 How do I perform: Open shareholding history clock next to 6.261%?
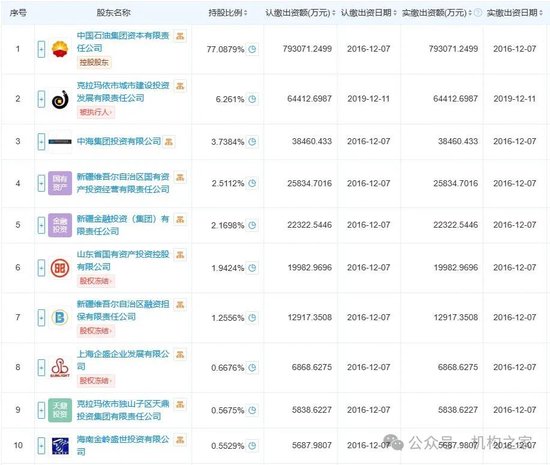252,99
